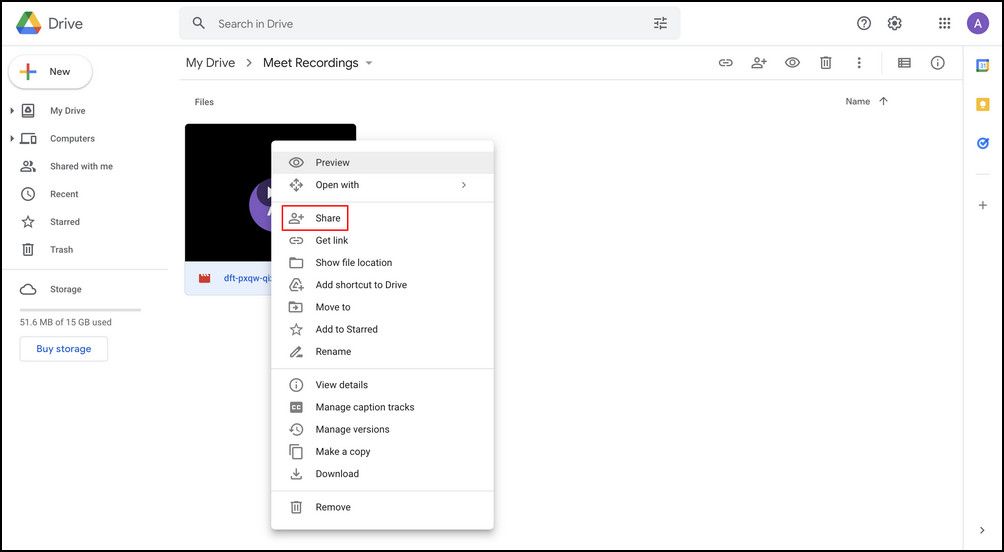
Task: Choose Download in context menu
Action: (382, 474)
